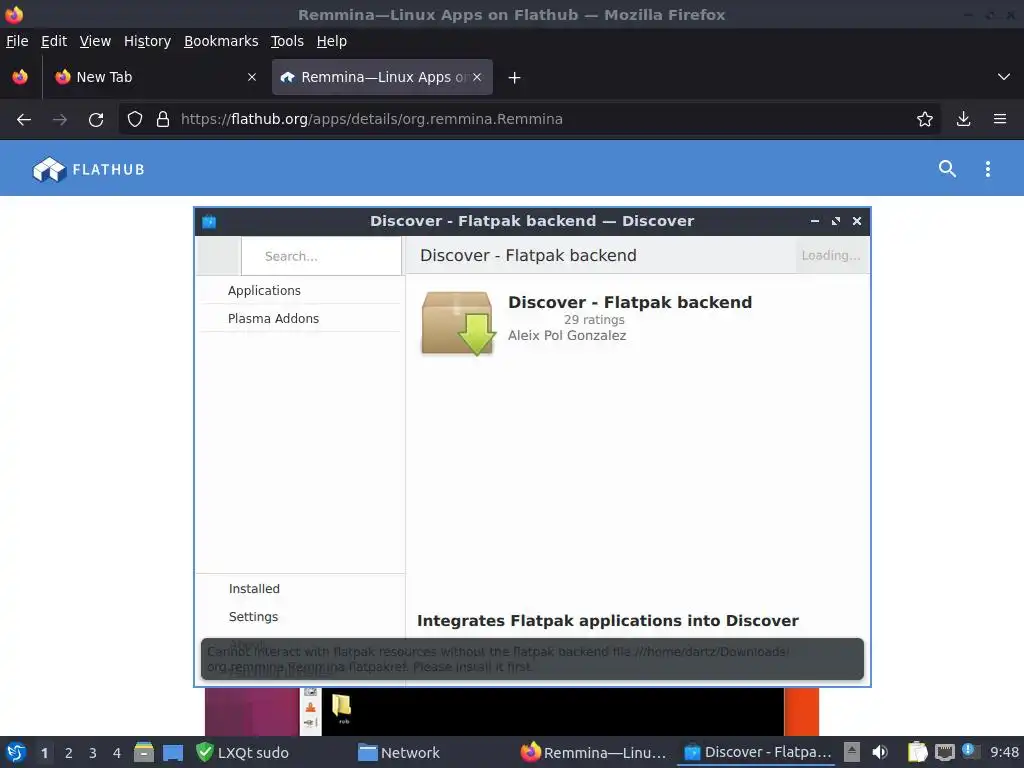Click the dark flatpak backend error notification
Viewport: 1024px width, 768px height.
click(532, 659)
